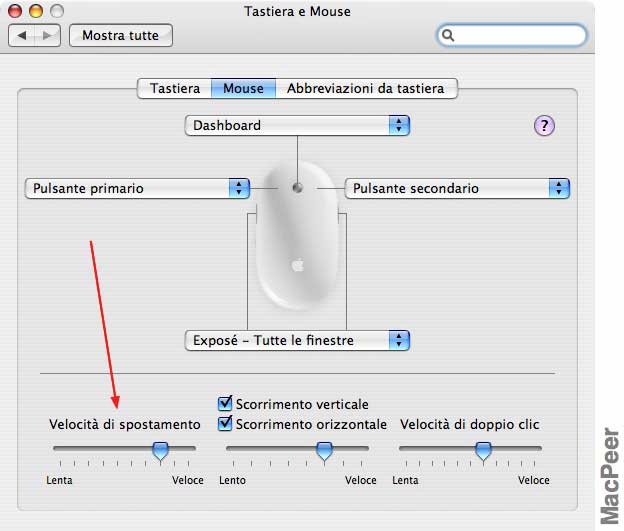
Task: Open the Pulsante secondario dropdown
Action: [457, 188]
